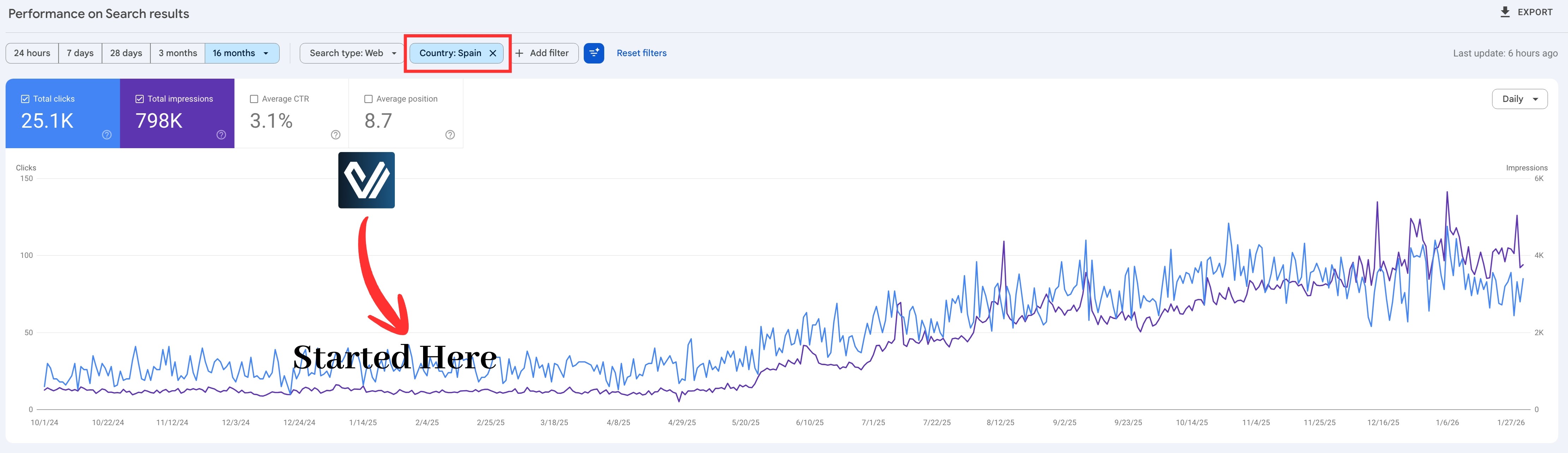Enable the Average CTR checkbox

tap(254, 99)
